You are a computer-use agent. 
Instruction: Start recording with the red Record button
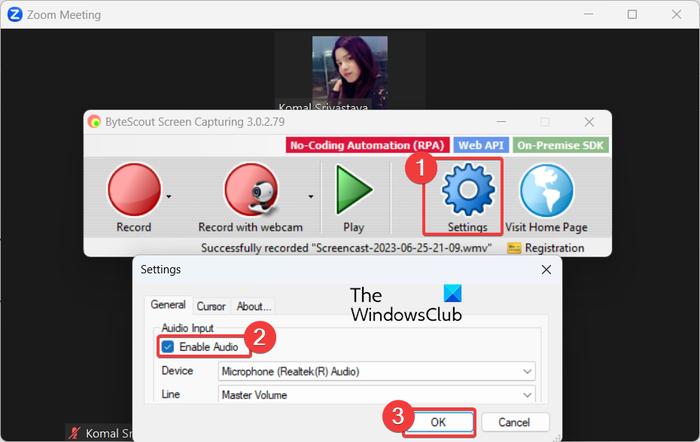134,190
